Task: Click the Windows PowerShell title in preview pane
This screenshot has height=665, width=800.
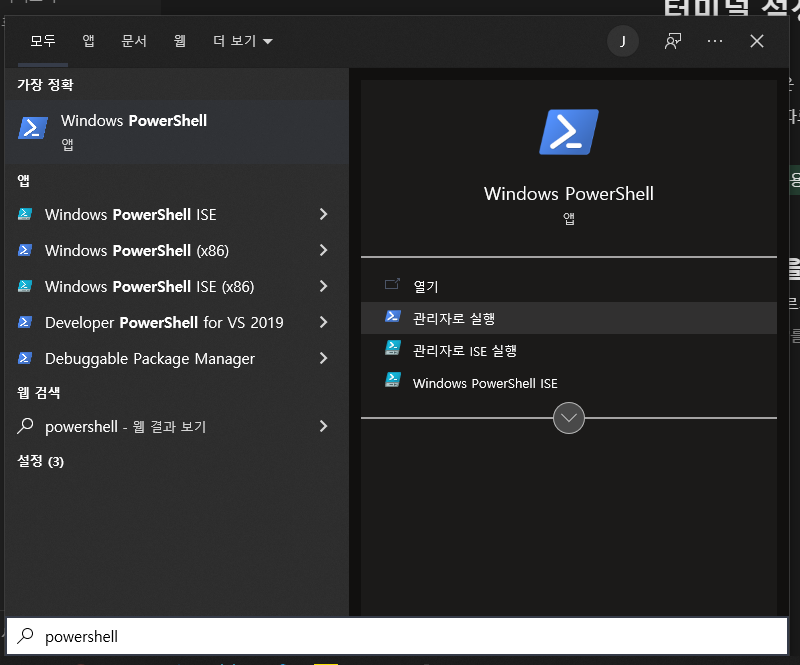Action: [x=568, y=194]
